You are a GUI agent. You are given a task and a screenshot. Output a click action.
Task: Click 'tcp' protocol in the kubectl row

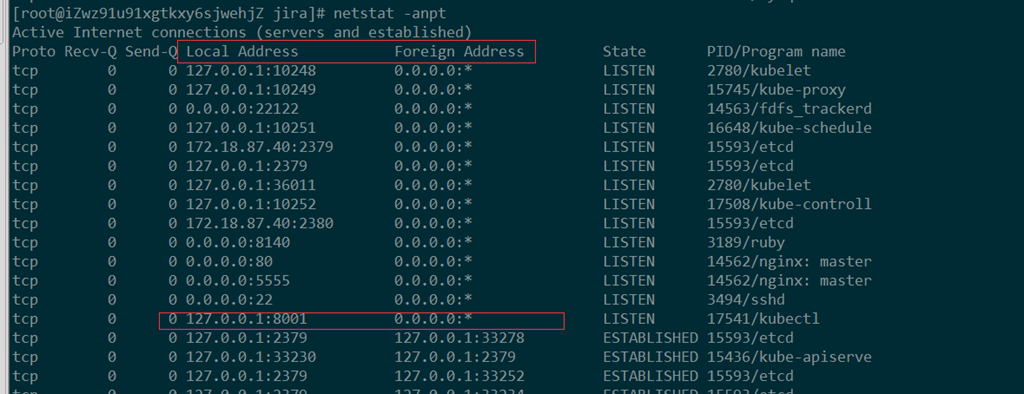coord(25,320)
